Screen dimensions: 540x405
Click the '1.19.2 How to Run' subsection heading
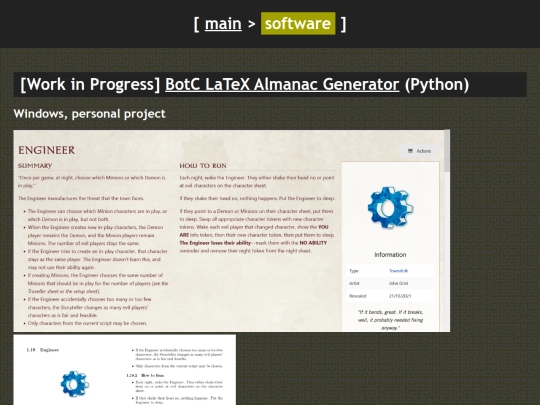pos(145,375)
